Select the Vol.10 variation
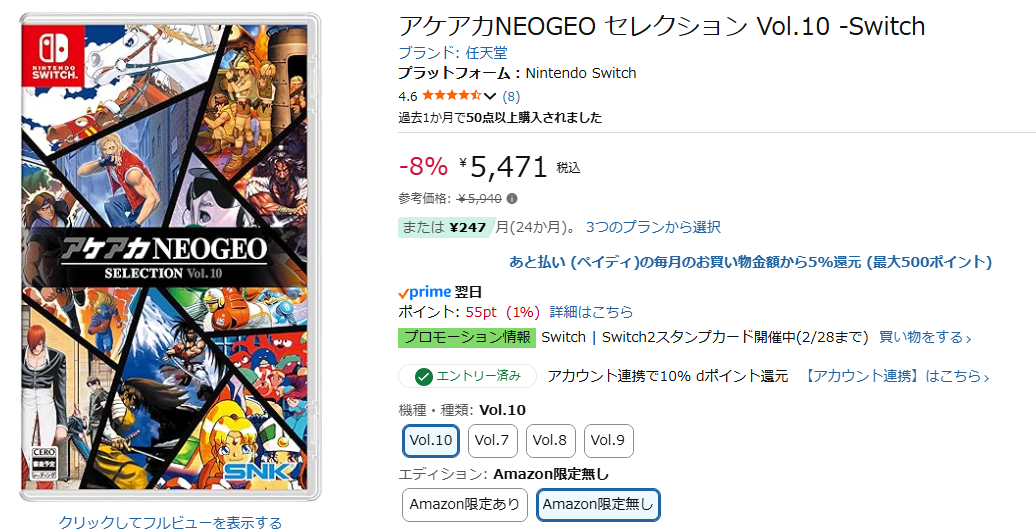The height and width of the screenshot is (532, 1036). tap(431, 440)
